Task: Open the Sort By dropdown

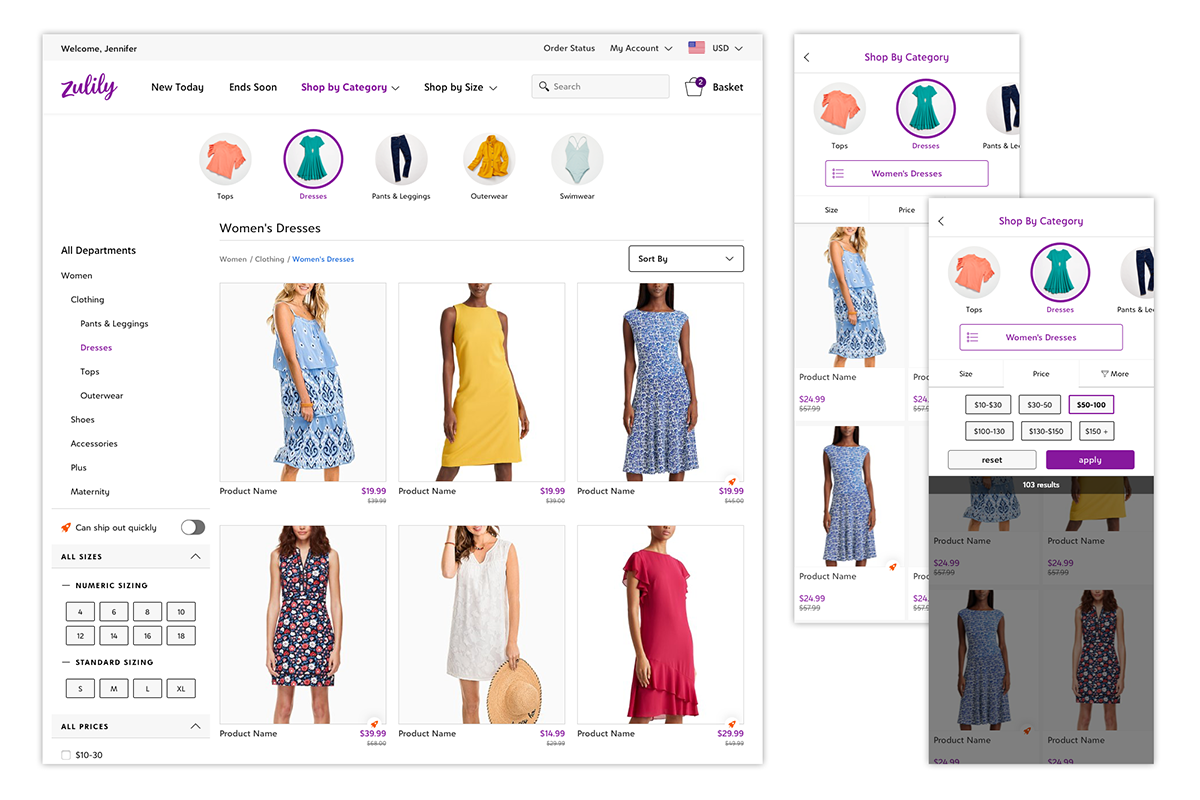Action: (686, 259)
